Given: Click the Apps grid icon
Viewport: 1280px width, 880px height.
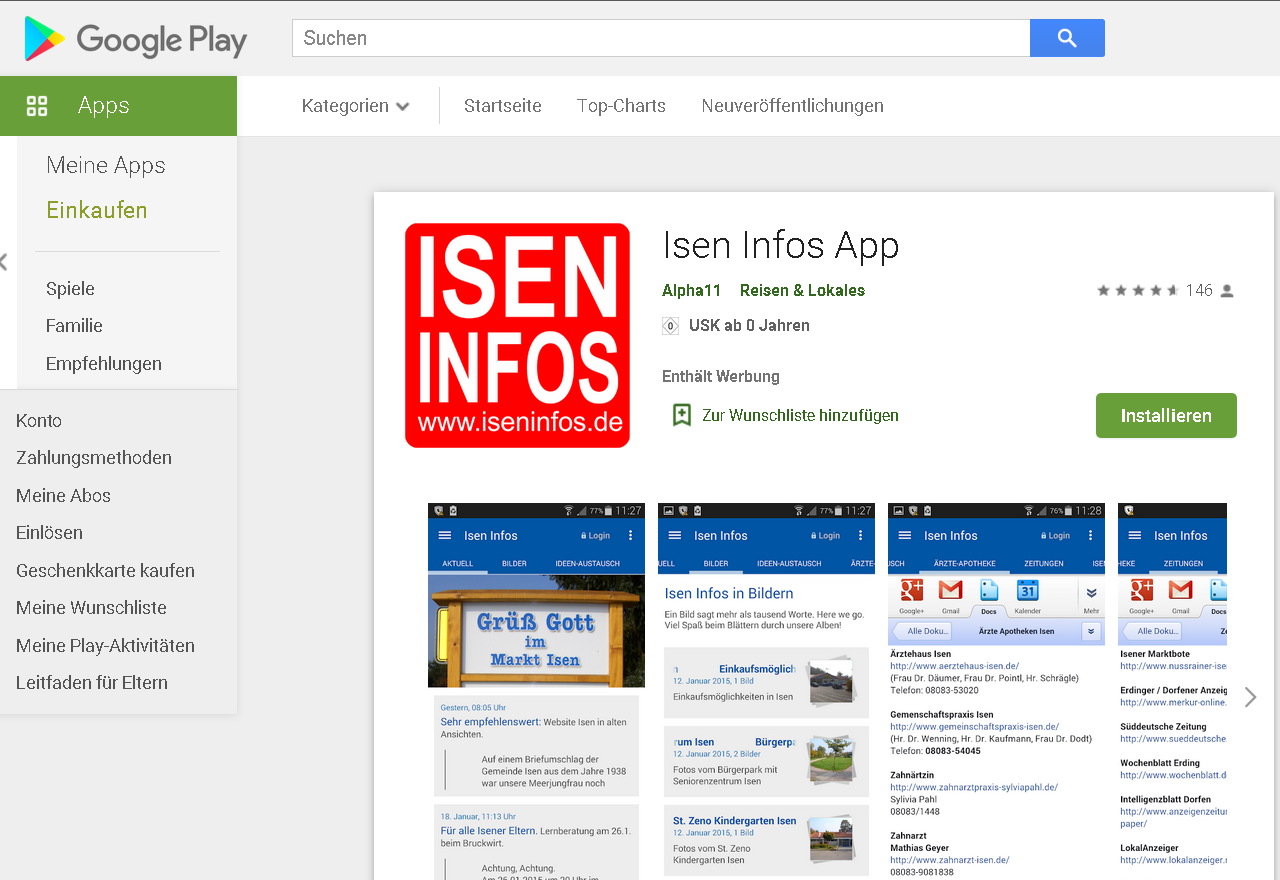Looking at the screenshot, I should click(37, 106).
